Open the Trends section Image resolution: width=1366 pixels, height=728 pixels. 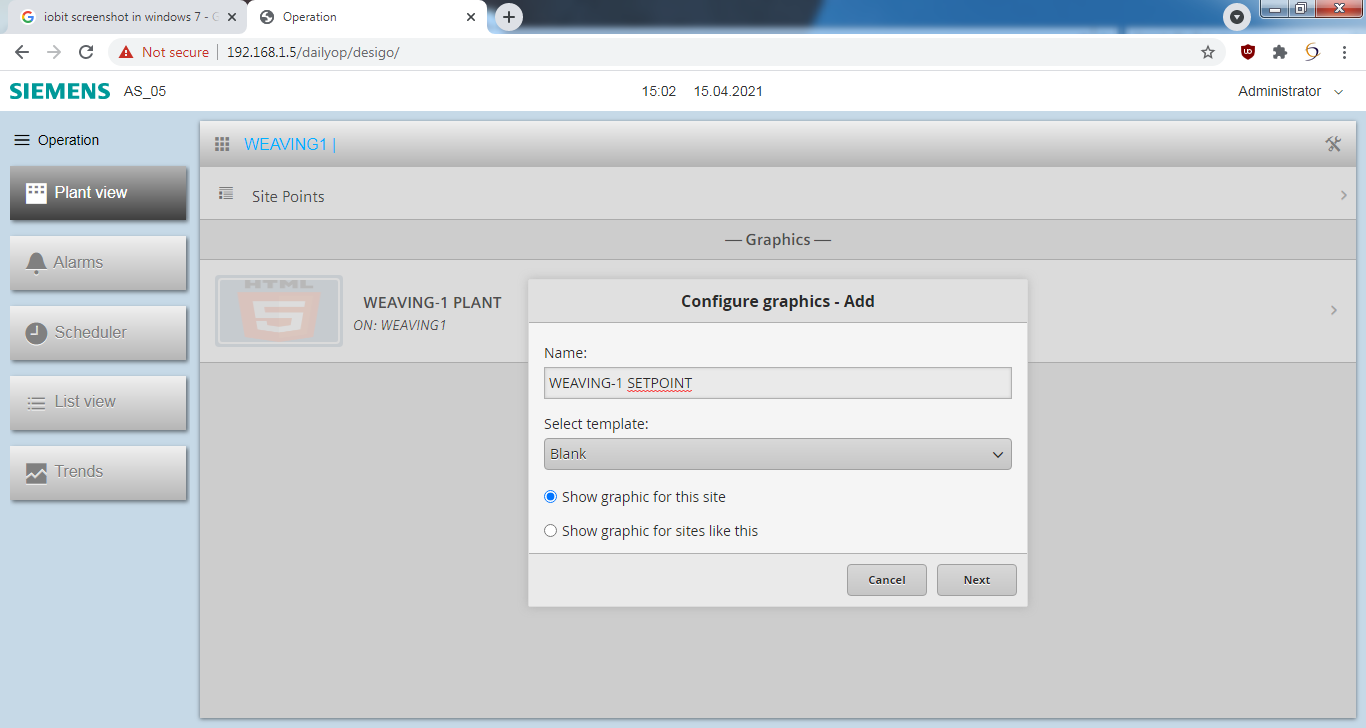click(x=98, y=473)
